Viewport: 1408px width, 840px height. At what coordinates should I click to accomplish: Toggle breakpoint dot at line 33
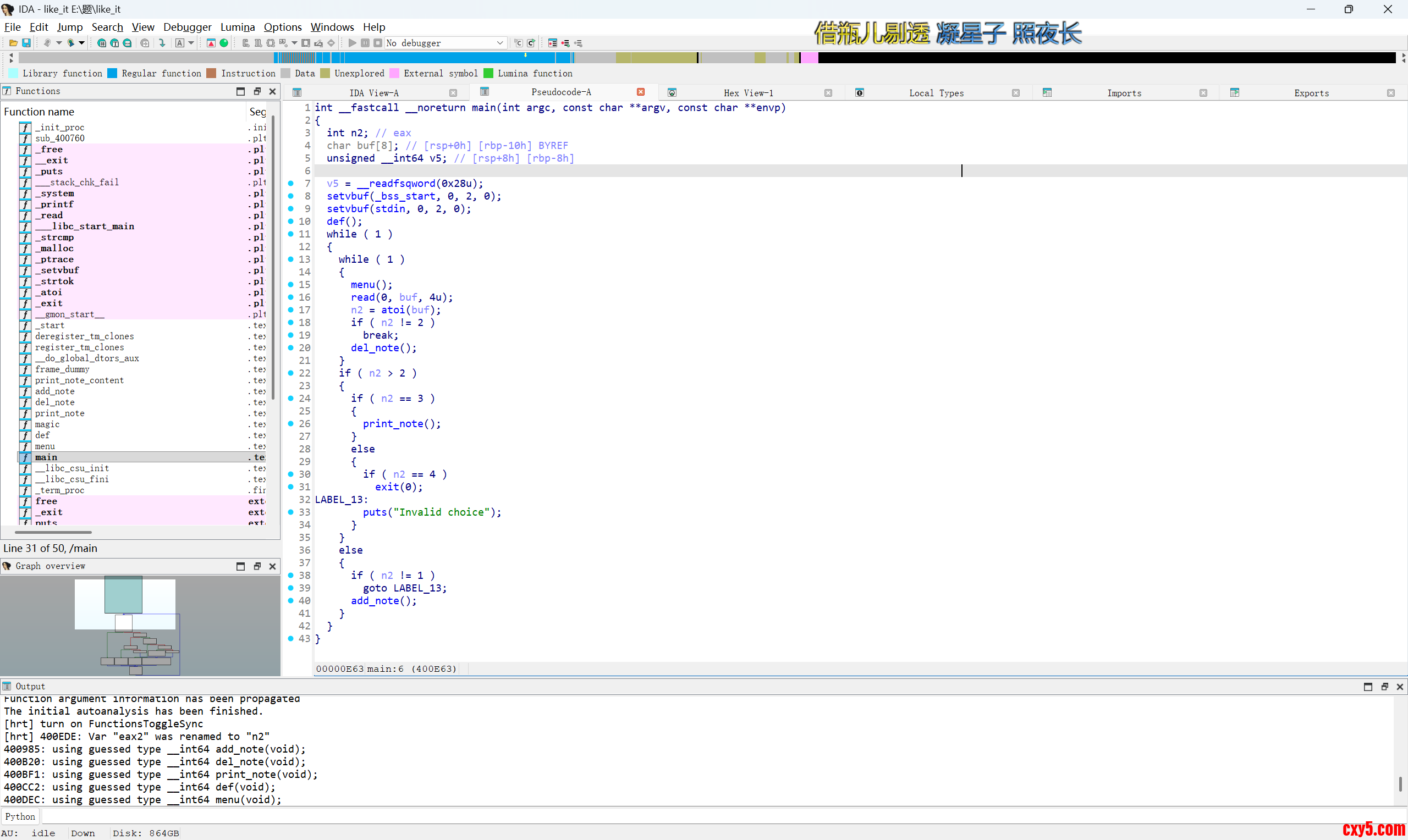290,512
